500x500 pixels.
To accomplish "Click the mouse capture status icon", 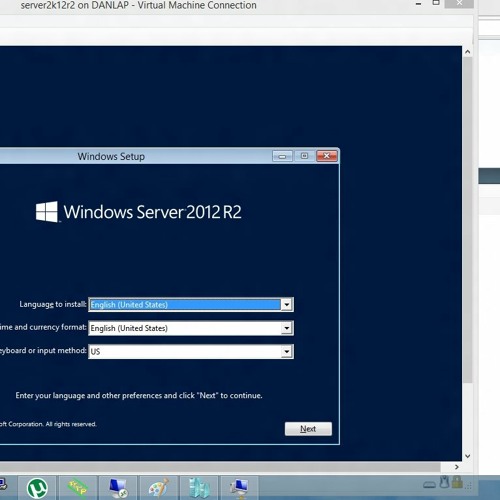I will point(444,483).
